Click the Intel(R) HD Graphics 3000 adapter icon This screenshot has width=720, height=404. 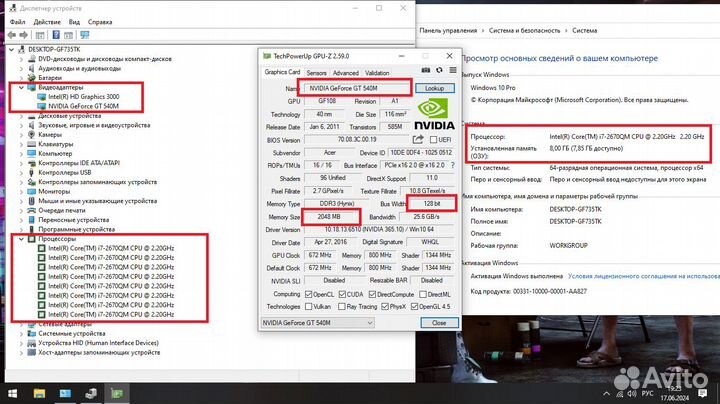click(41, 96)
